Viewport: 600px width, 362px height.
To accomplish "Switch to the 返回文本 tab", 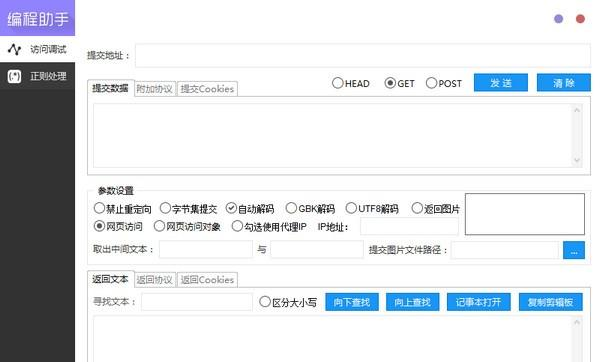I will 110,279.
